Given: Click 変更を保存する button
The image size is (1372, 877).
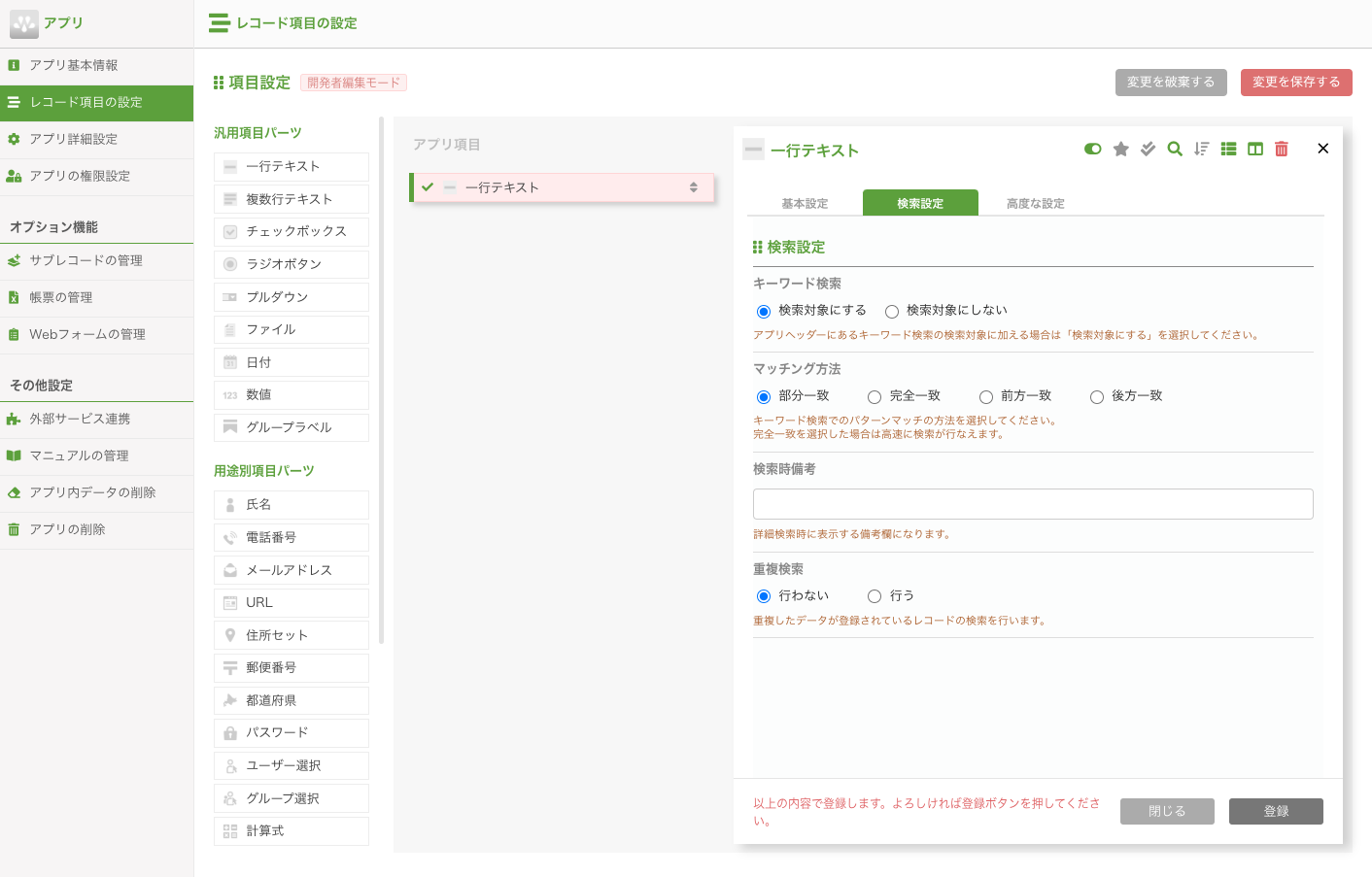Looking at the screenshot, I should [x=1295, y=83].
